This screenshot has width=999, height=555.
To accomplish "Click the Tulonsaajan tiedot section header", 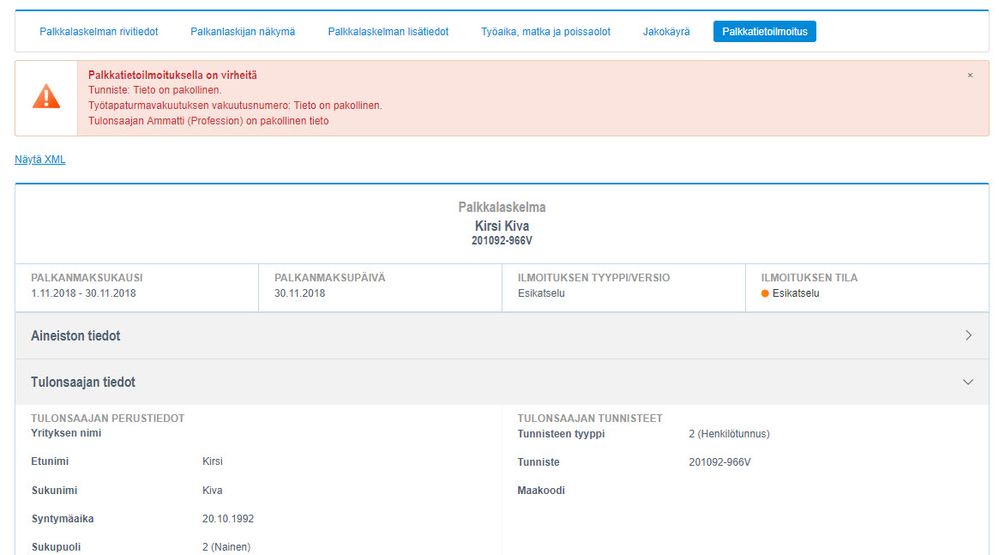I will coord(502,382).
